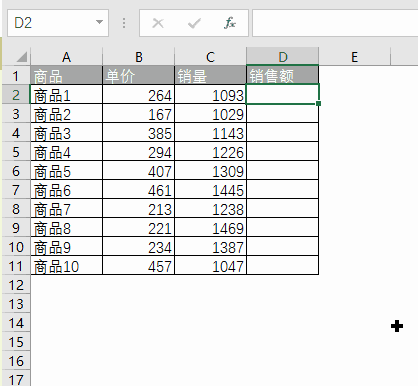This screenshot has height=386, width=418.
Task: Select column E header
Action: 354,57
